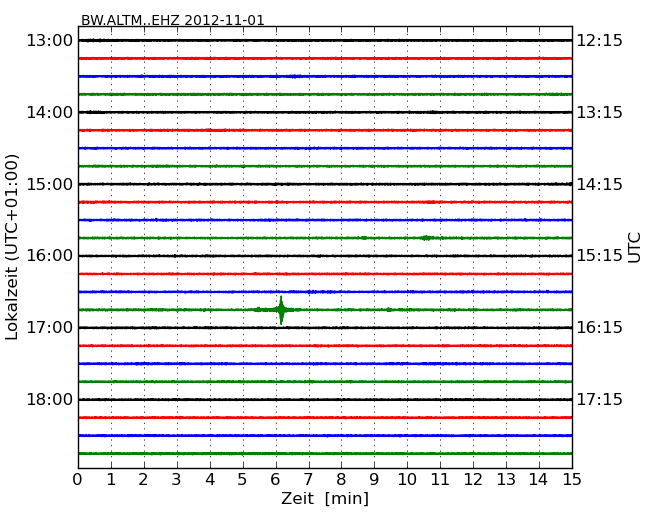Click the x-axis tick label 4
Screen dimensions: 650x520
click(210, 479)
